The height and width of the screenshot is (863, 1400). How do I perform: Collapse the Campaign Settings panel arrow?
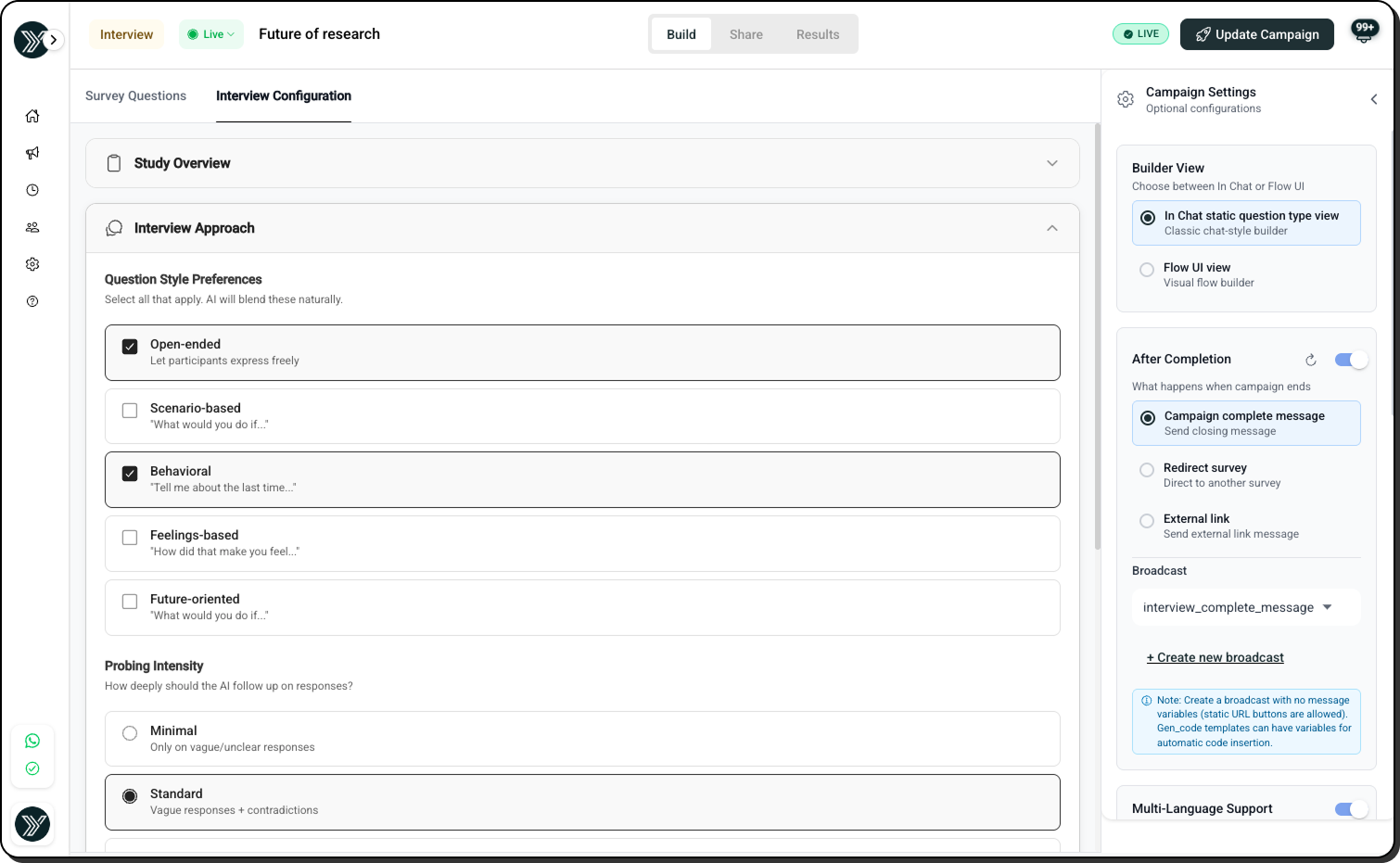point(1374,99)
